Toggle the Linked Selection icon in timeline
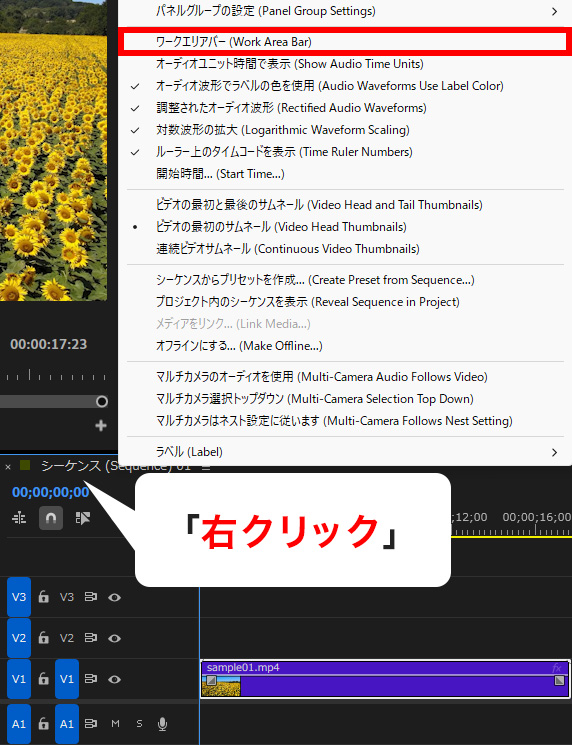 83,518
